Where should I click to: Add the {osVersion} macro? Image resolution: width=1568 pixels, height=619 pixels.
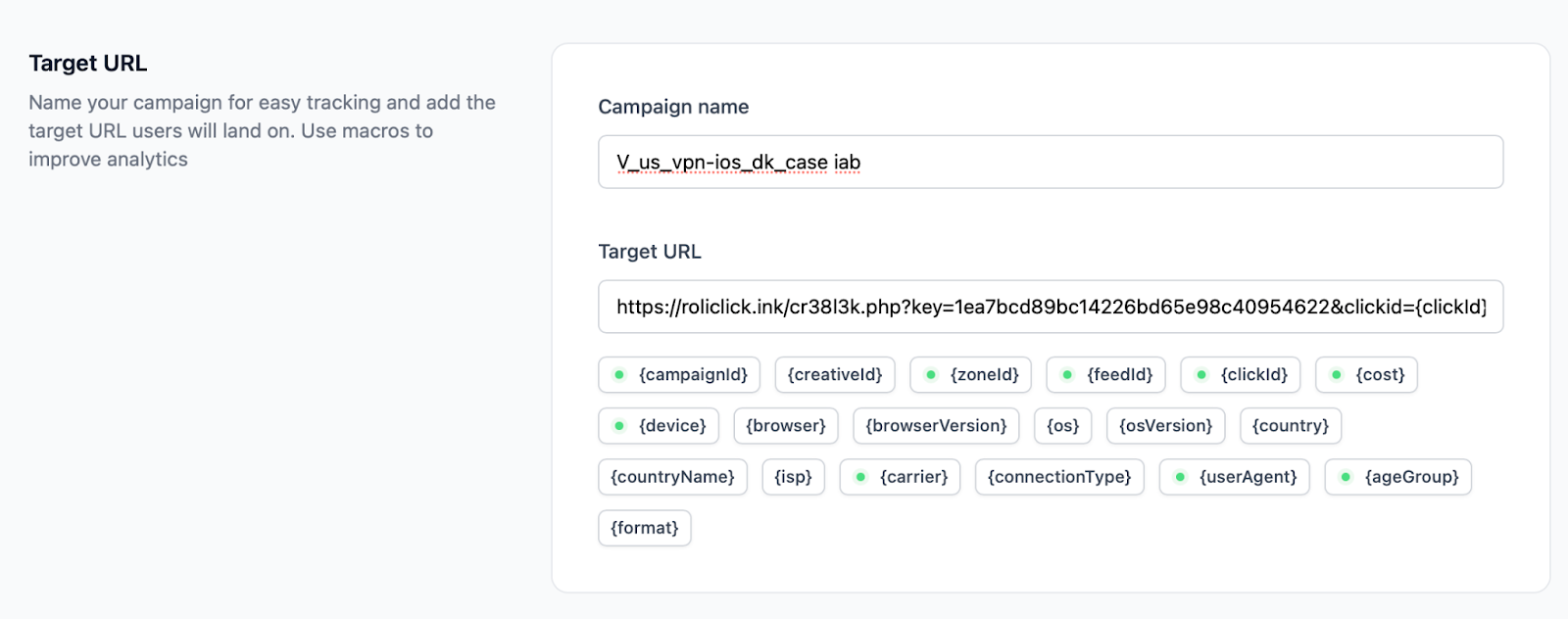1165,426
